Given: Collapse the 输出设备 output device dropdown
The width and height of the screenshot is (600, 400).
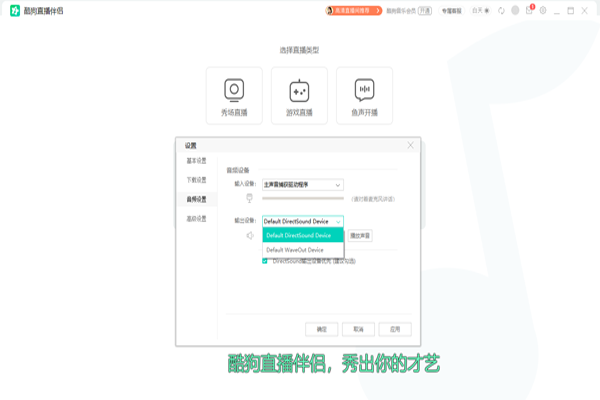Looking at the screenshot, I should click(x=338, y=221).
